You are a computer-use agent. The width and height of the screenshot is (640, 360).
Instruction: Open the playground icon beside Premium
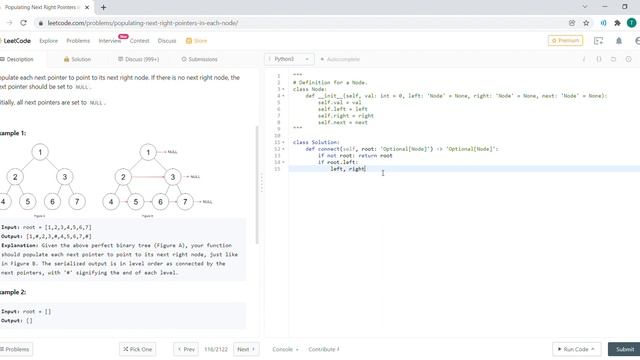598,41
